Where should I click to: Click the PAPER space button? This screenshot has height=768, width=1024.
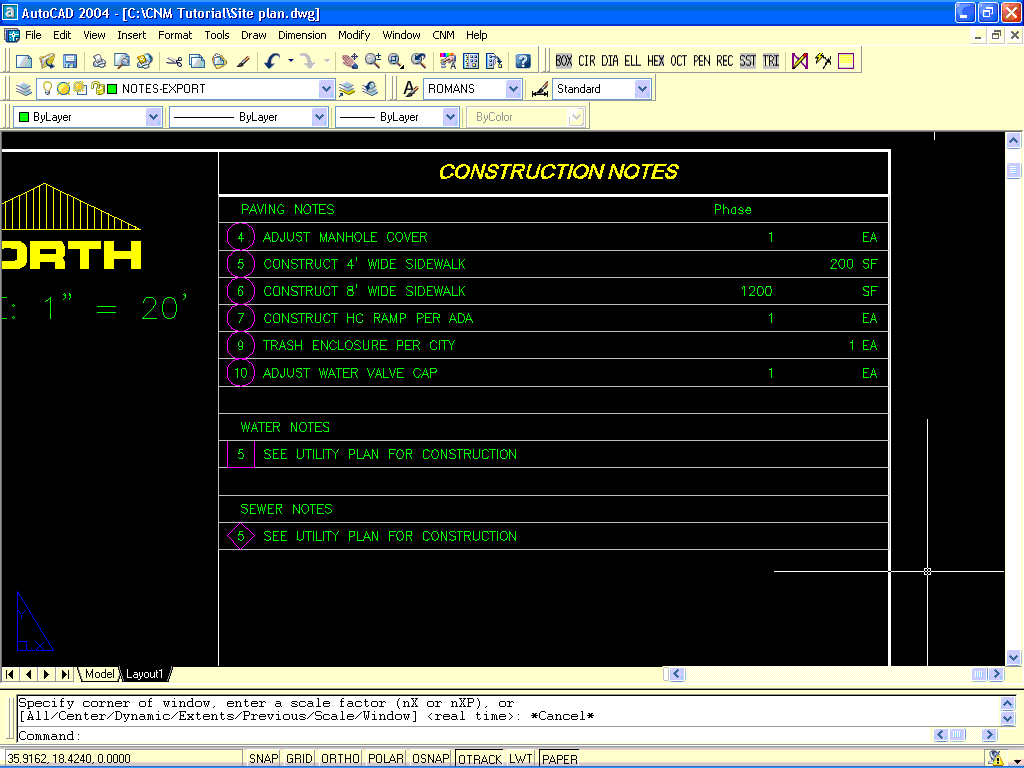559,759
